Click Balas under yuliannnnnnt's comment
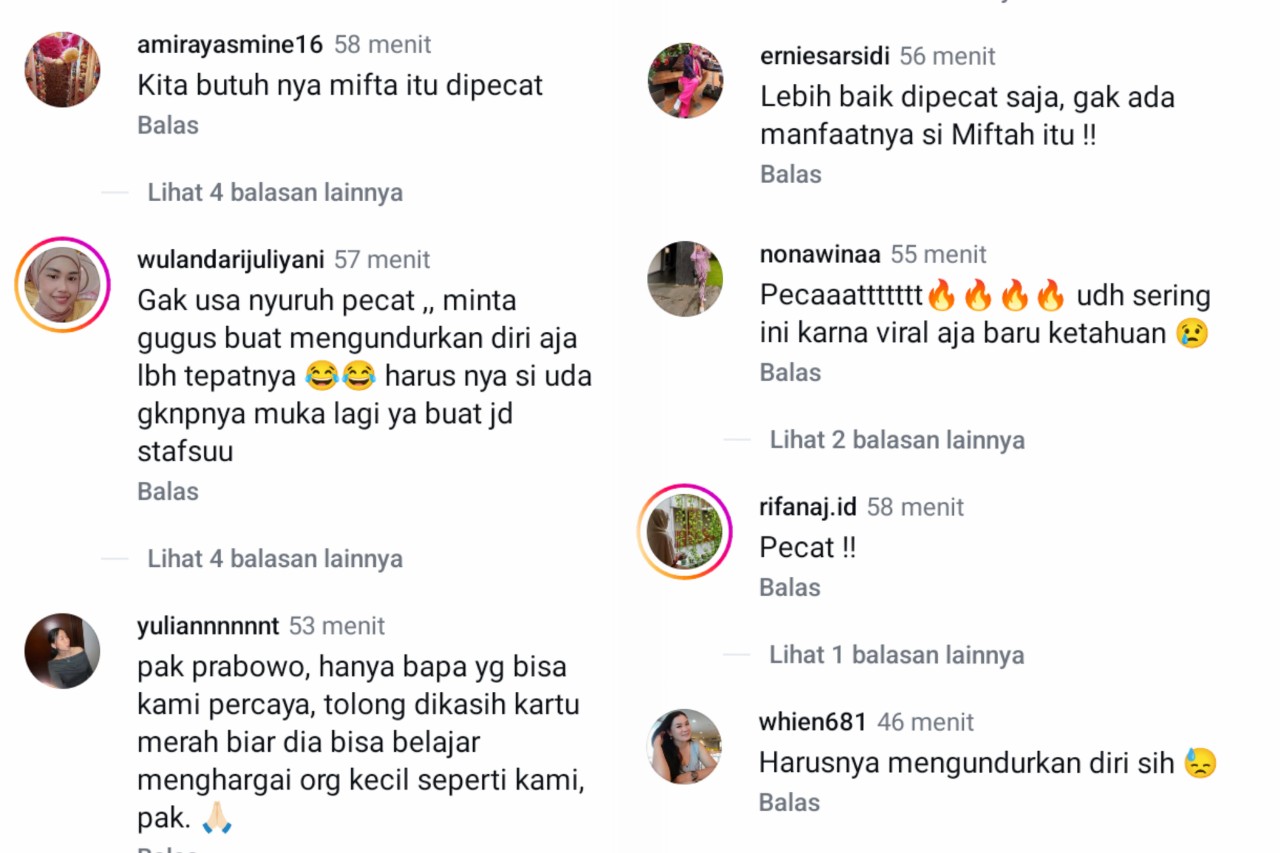 (x=167, y=847)
